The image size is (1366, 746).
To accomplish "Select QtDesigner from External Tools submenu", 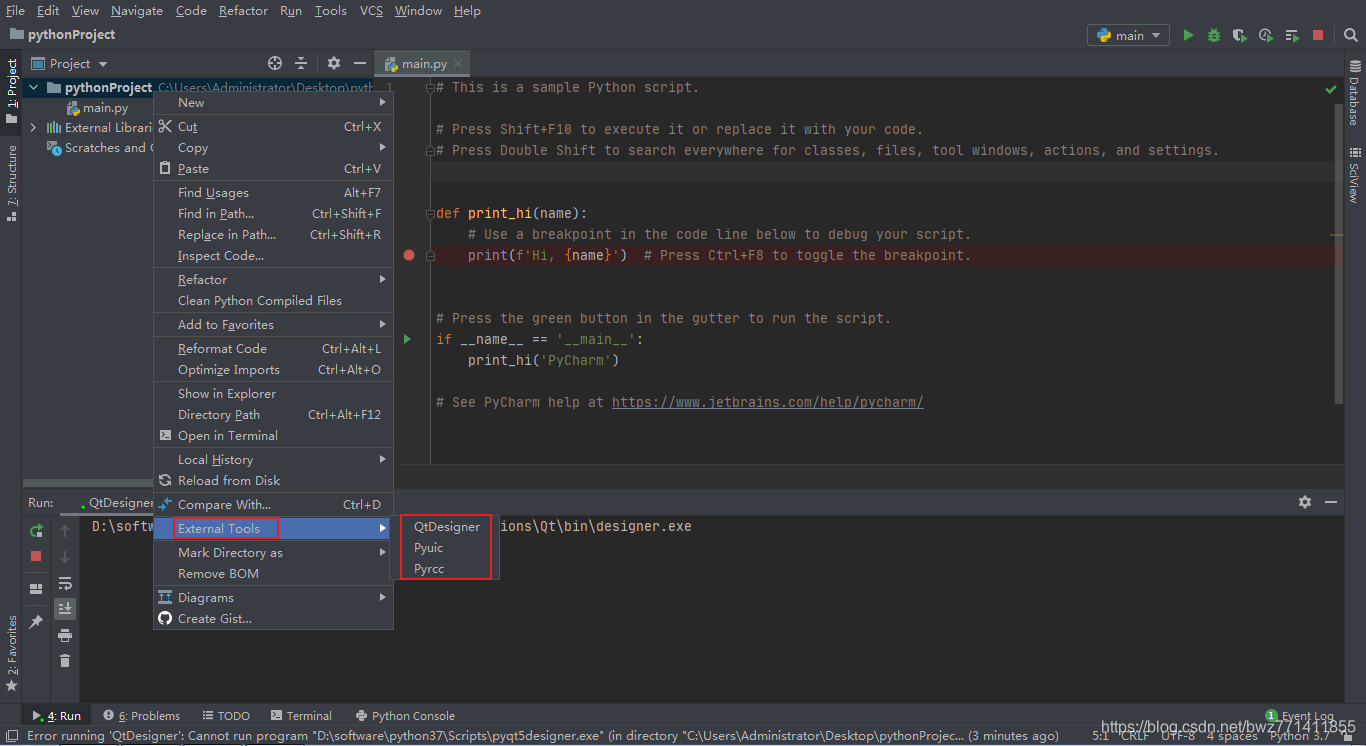I will (445, 527).
